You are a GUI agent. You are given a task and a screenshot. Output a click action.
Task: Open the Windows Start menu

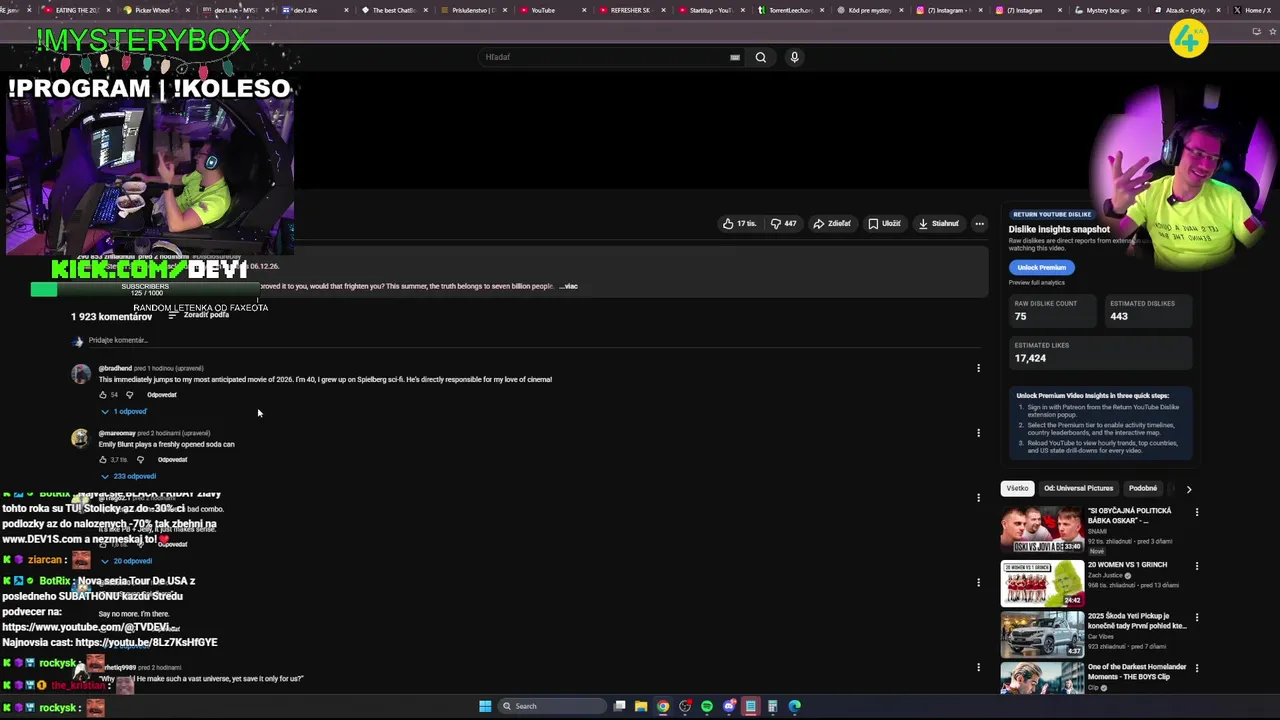coord(485,706)
